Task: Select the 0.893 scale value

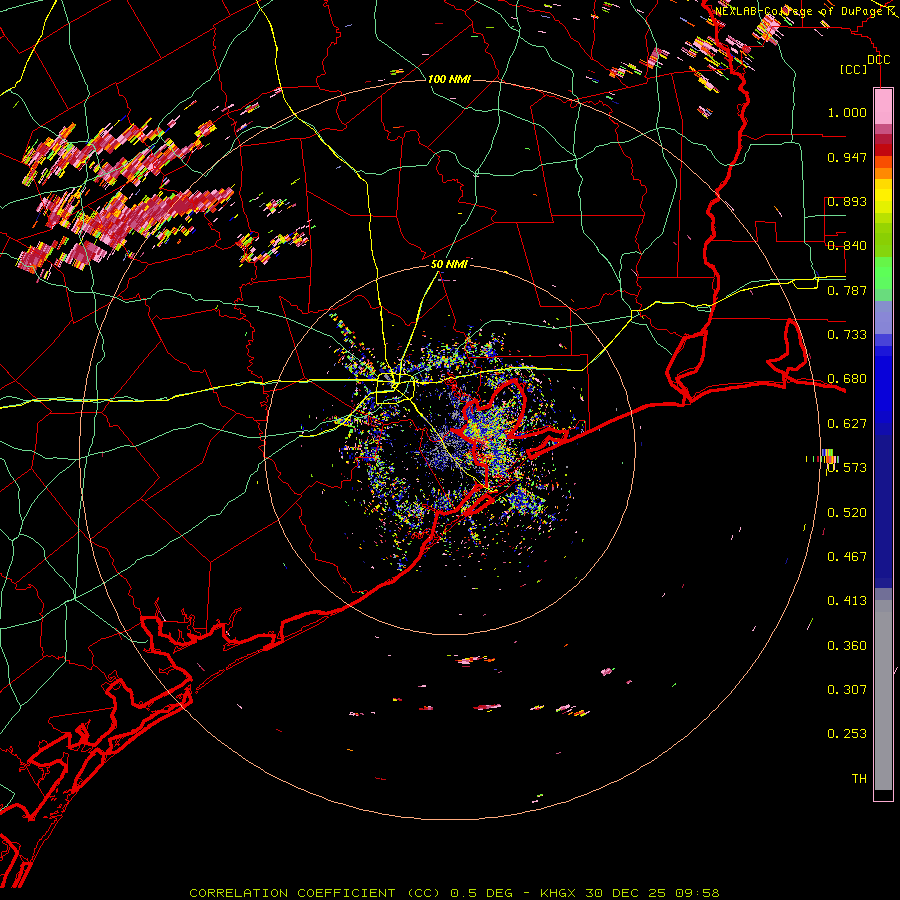Action: click(x=847, y=201)
